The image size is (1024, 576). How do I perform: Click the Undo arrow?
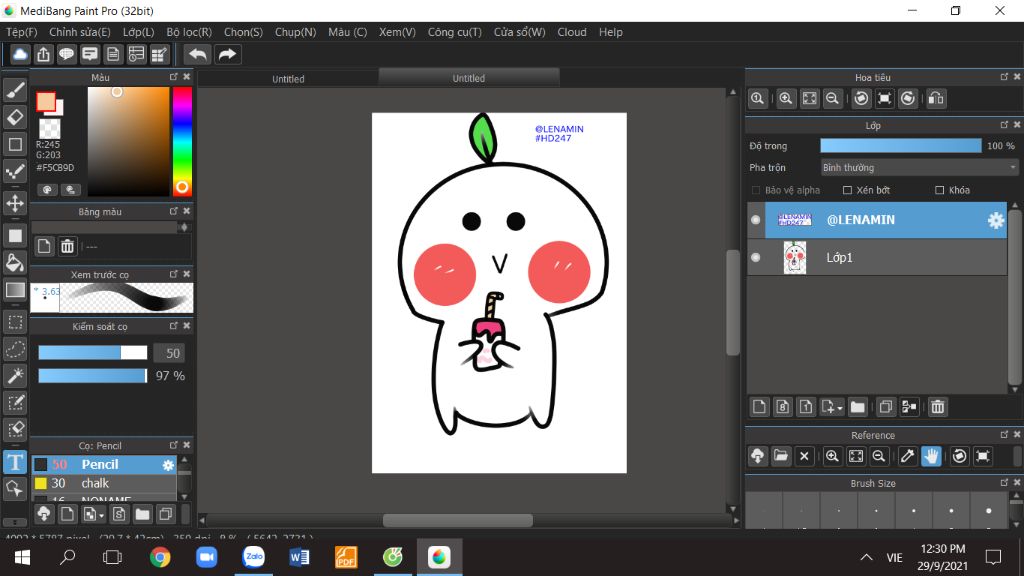click(x=197, y=54)
